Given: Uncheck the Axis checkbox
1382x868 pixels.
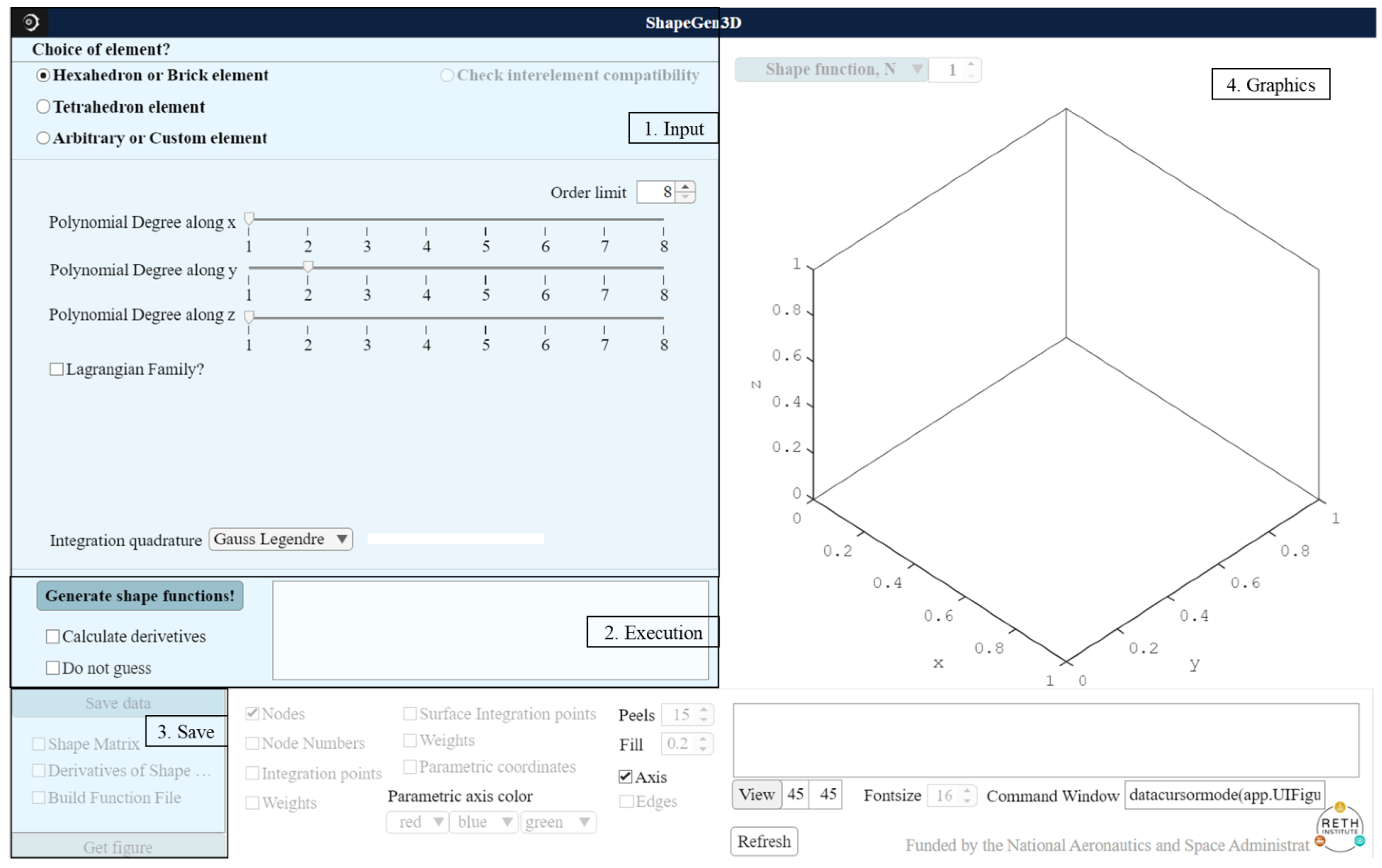Looking at the screenshot, I should point(625,777).
